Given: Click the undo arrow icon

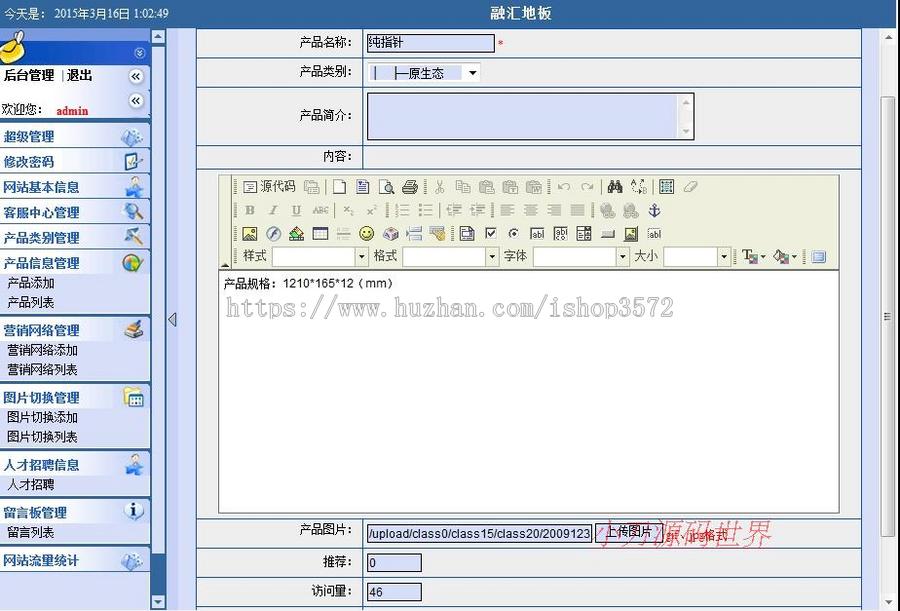Looking at the screenshot, I should [564, 187].
